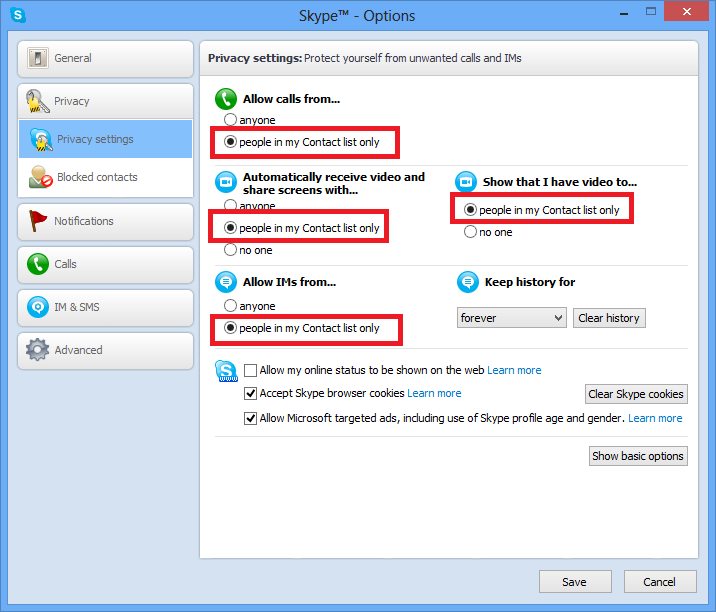The image size is (716, 612).
Task: Enable online status shown on the web
Action: [250, 370]
